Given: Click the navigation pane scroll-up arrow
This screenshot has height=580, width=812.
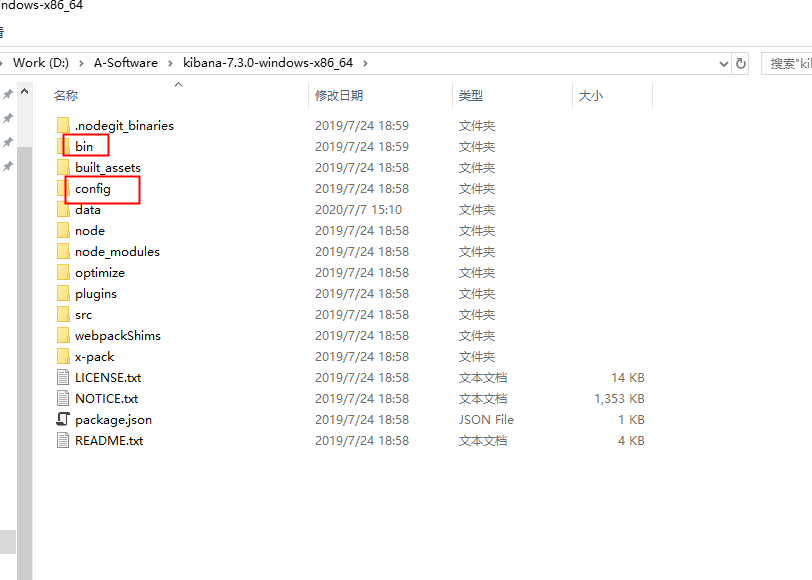Looking at the screenshot, I should [x=24, y=92].
